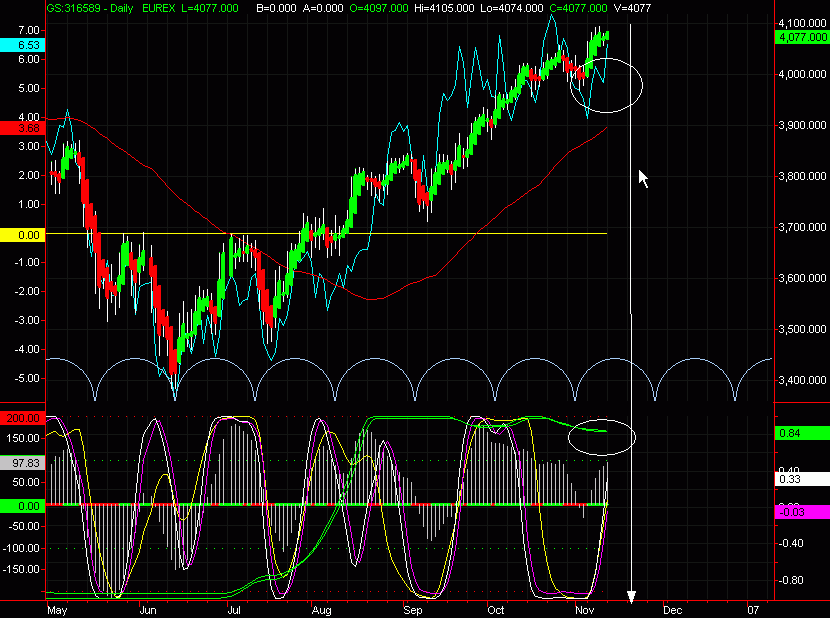Click the A=0.000 ask readout
The height and width of the screenshot is (618, 830).
[x=323, y=8]
